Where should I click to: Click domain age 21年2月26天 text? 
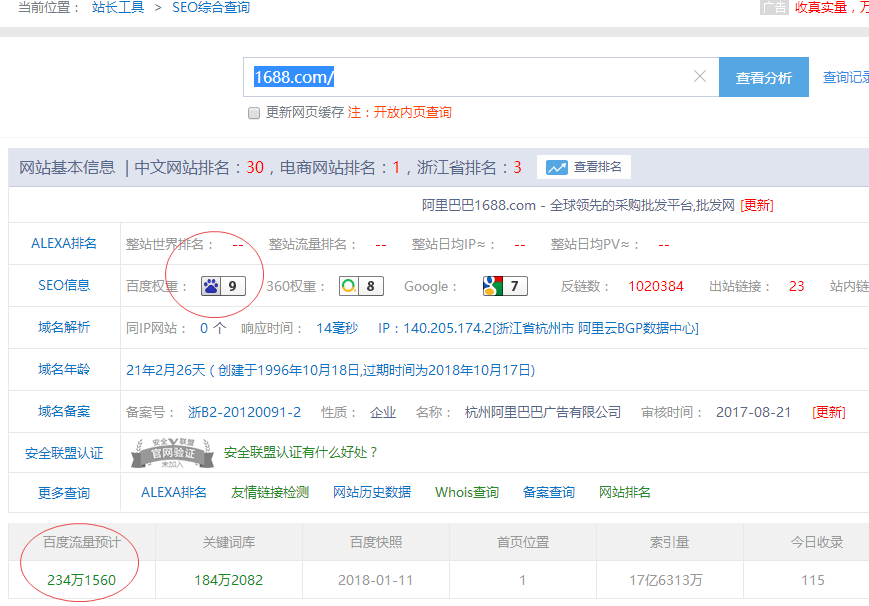[166, 370]
